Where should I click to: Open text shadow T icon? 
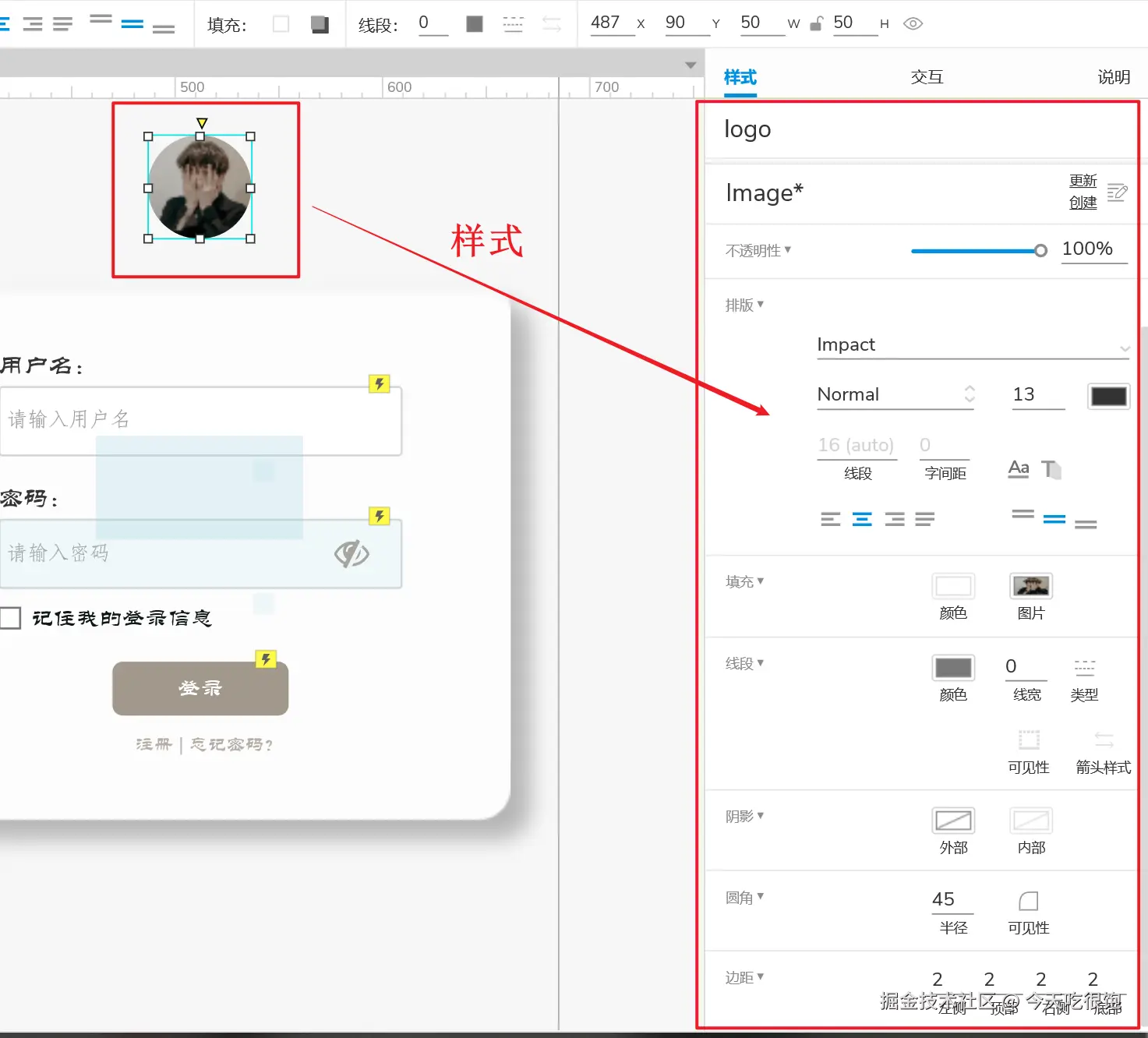point(1051,469)
